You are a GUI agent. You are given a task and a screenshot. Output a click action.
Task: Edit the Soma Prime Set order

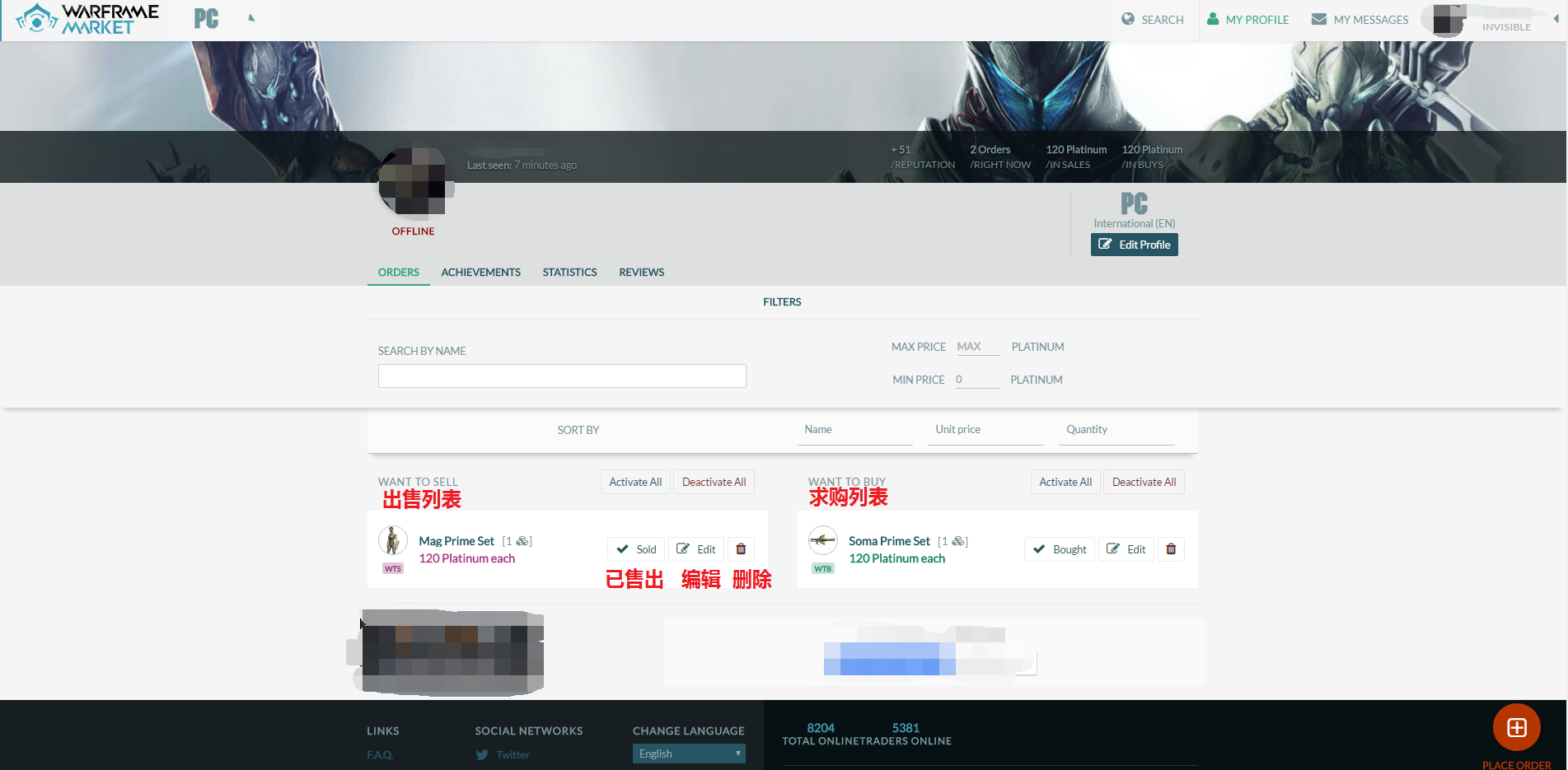pyautogui.click(x=1126, y=549)
